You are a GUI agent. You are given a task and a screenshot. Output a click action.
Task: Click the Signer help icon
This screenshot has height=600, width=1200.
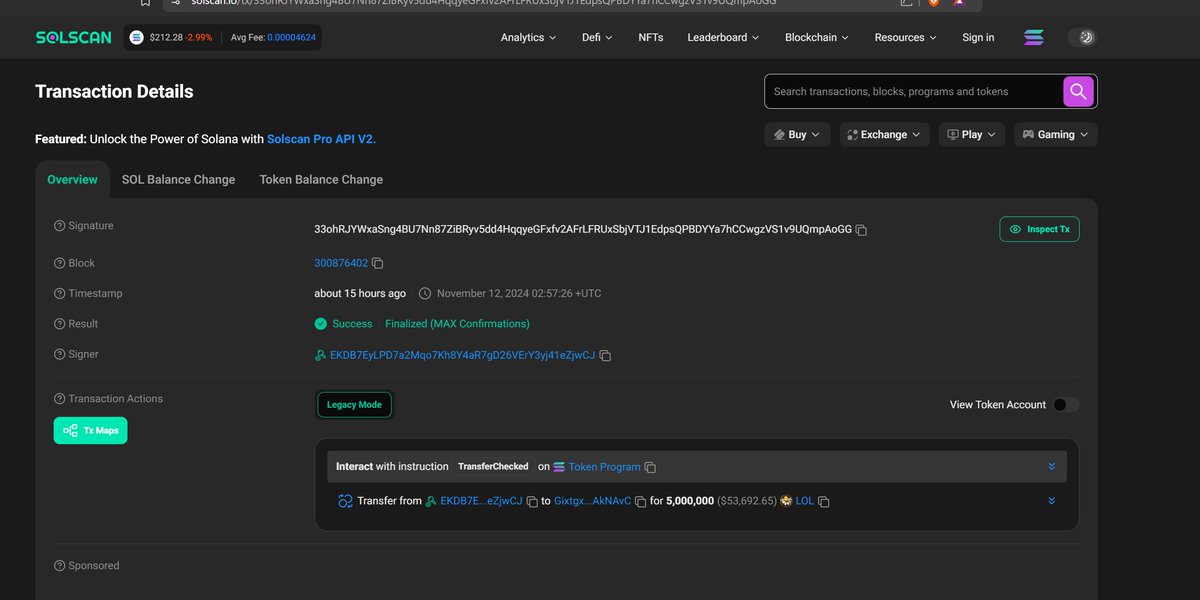pyautogui.click(x=59, y=354)
